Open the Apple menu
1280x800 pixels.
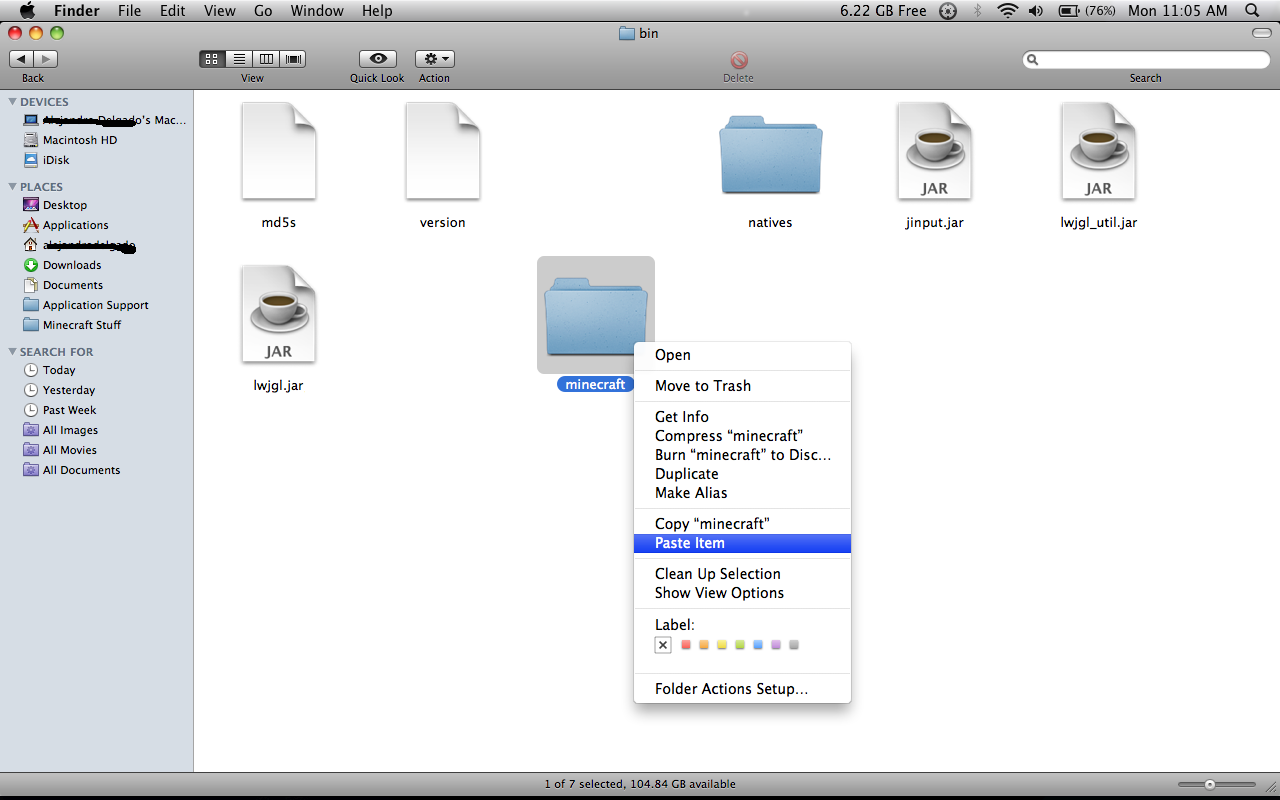pyautogui.click(x=27, y=11)
